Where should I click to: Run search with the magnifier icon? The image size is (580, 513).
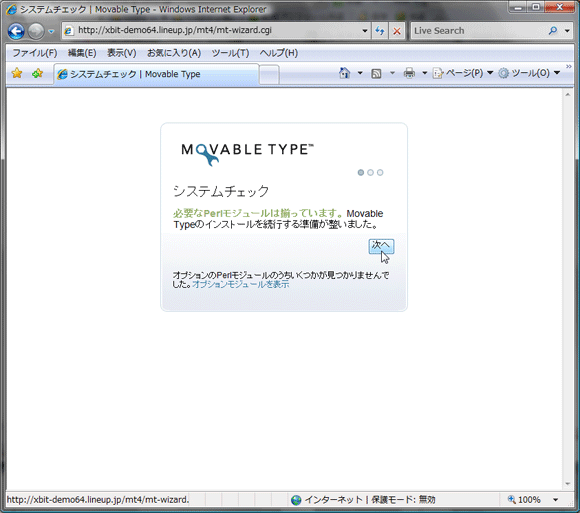(x=553, y=31)
